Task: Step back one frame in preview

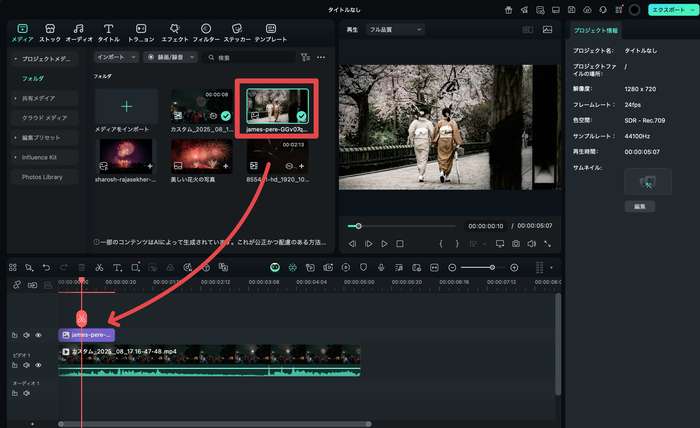Action: click(x=352, y=244)
